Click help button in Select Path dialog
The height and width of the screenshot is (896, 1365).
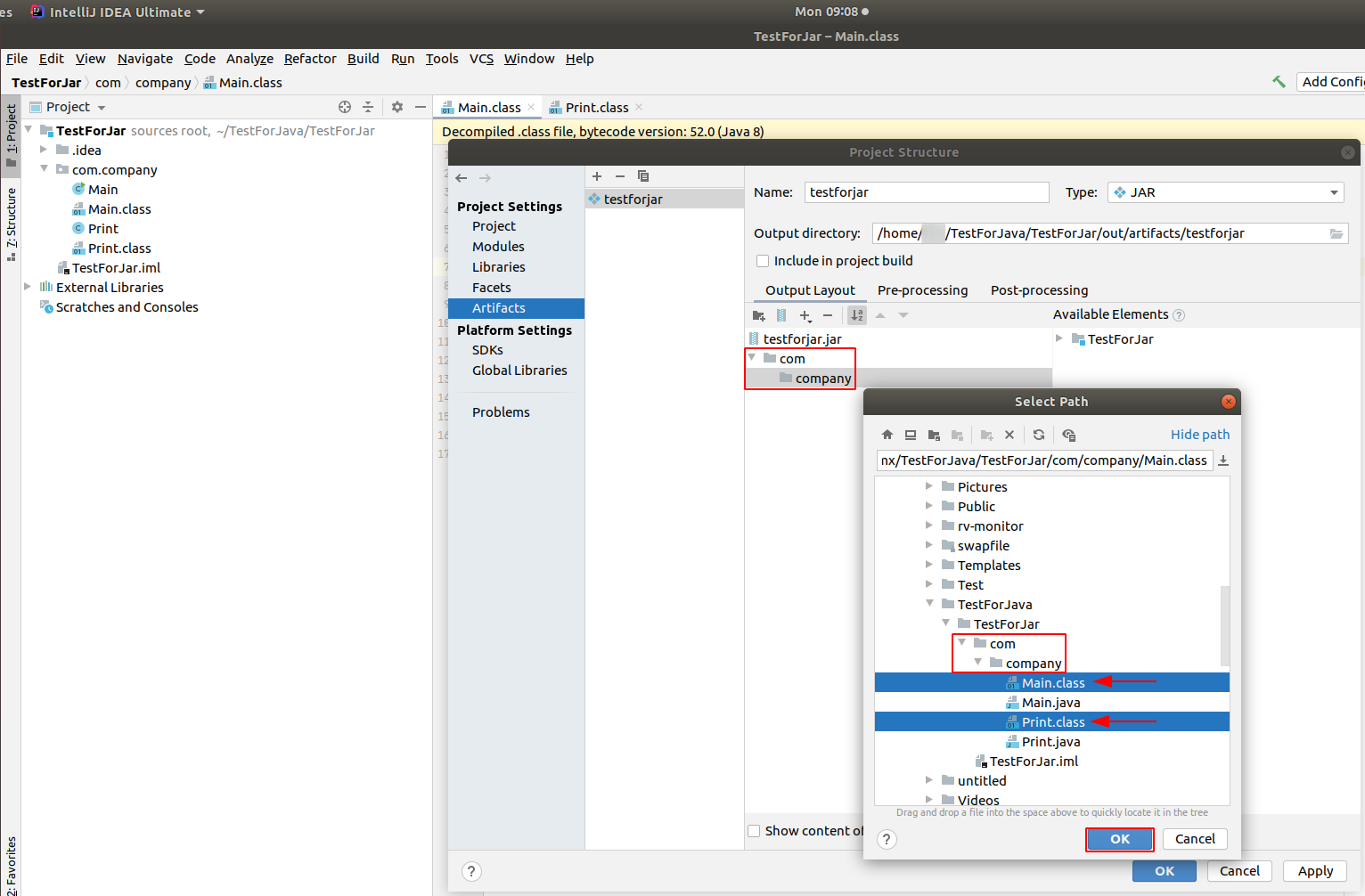(x=887, y=839)
